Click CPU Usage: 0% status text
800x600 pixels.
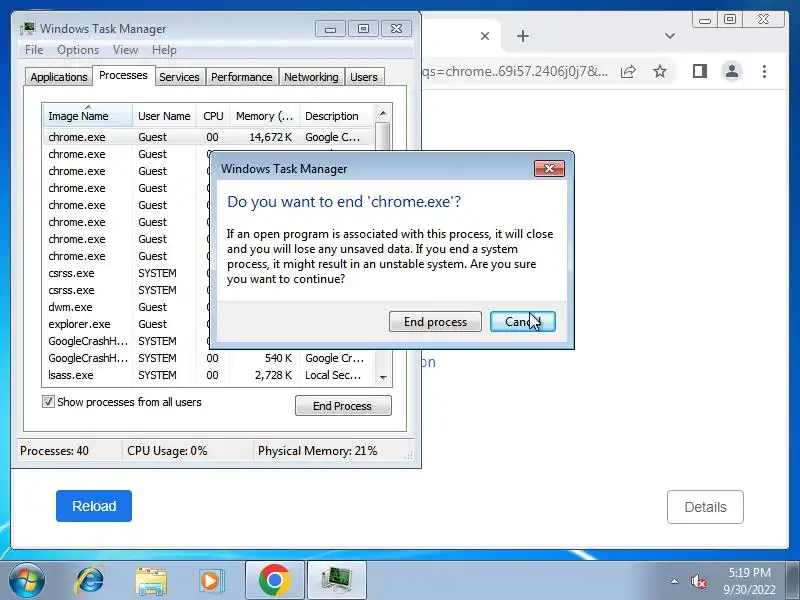click(167, 451)
